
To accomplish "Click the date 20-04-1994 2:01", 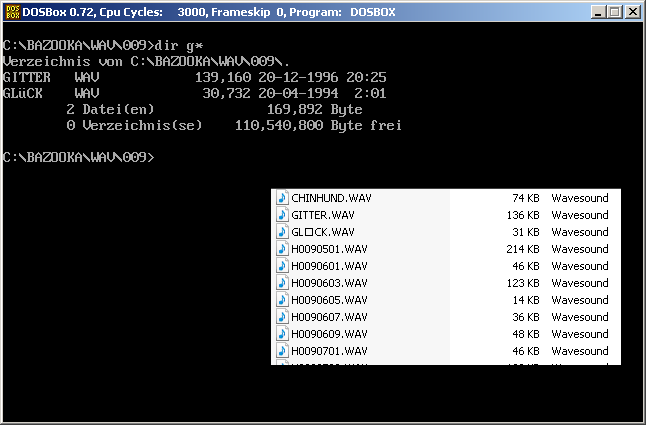I will pos(322,93).
